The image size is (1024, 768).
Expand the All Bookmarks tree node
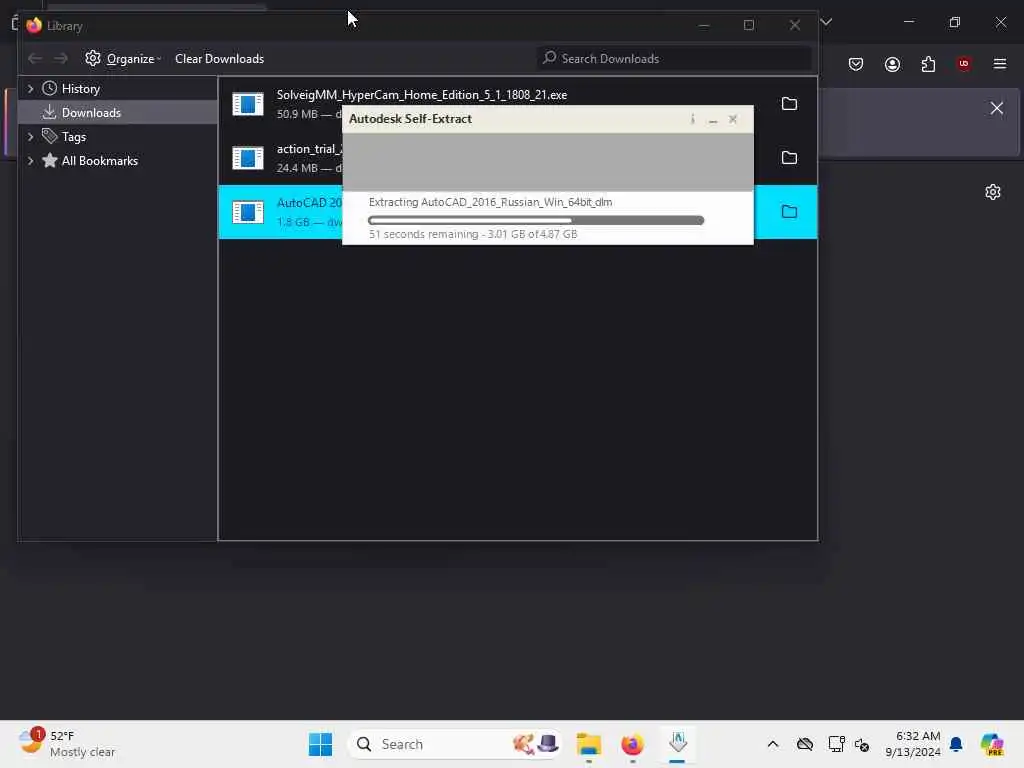coord(30,161)
